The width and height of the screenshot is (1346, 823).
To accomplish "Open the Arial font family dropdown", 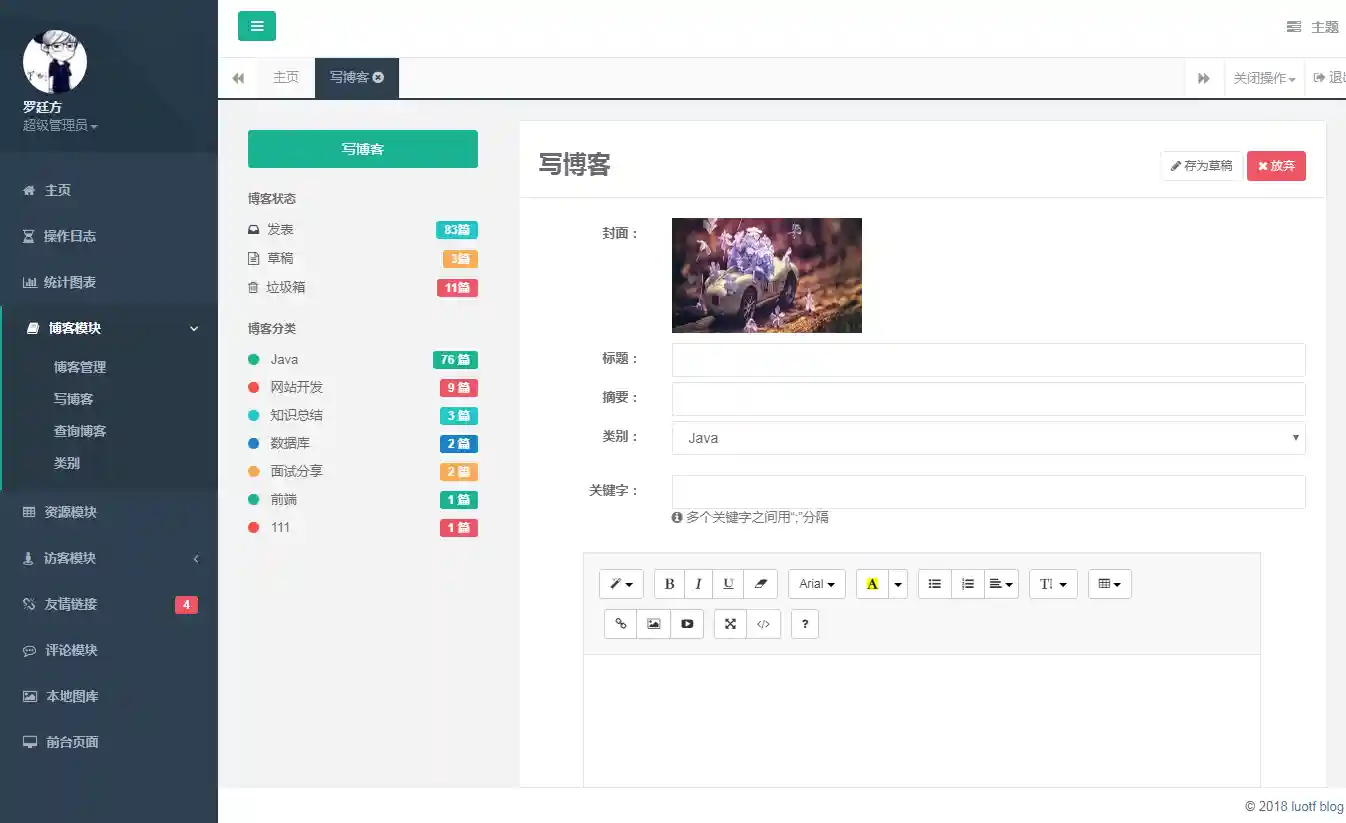I will [816, 583].
